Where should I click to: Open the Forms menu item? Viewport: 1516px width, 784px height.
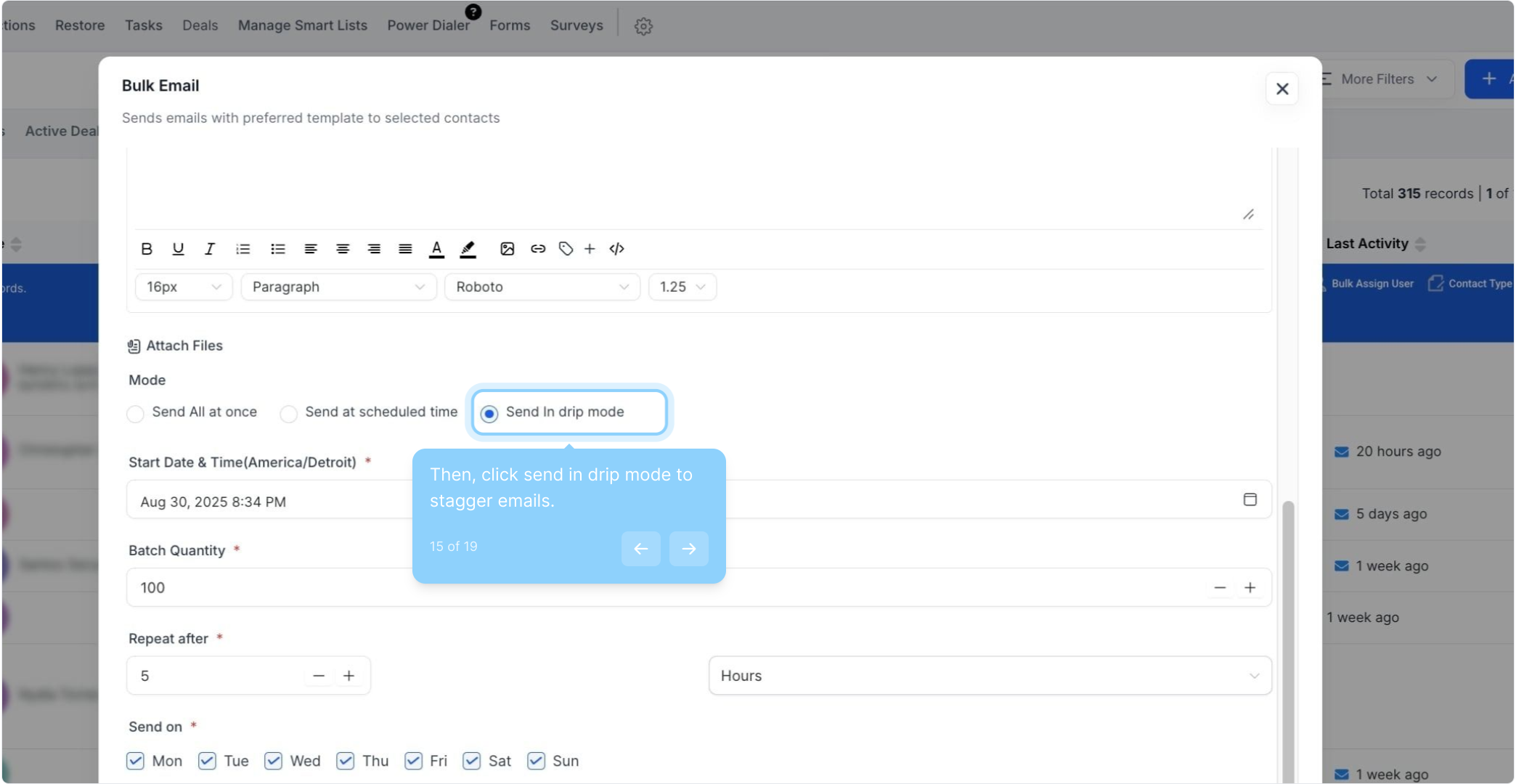pos(510,25)
